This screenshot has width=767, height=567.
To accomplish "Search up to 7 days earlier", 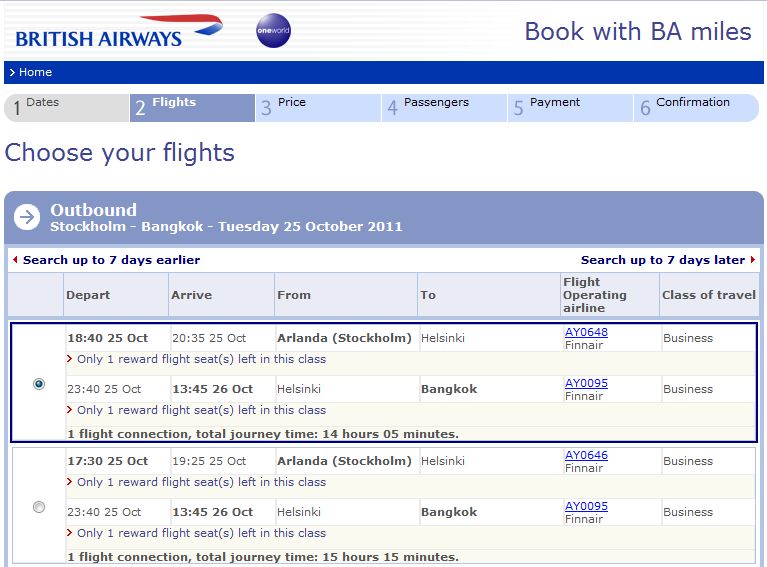I will tap(111, 260).
